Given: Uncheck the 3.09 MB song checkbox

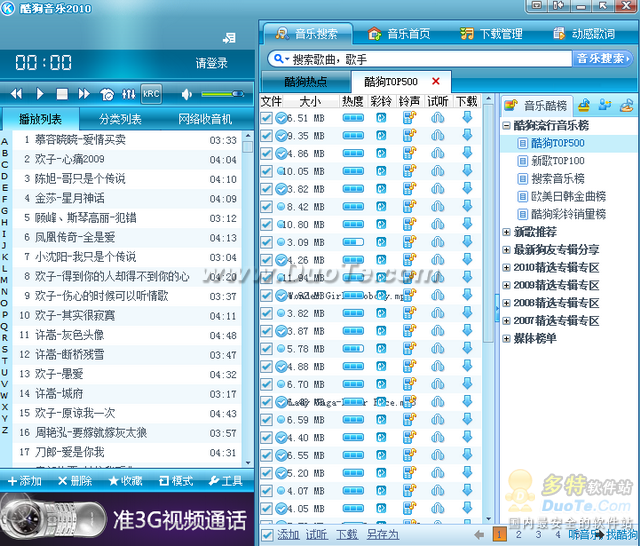Looking at the screenshot, I should (267, 242).
